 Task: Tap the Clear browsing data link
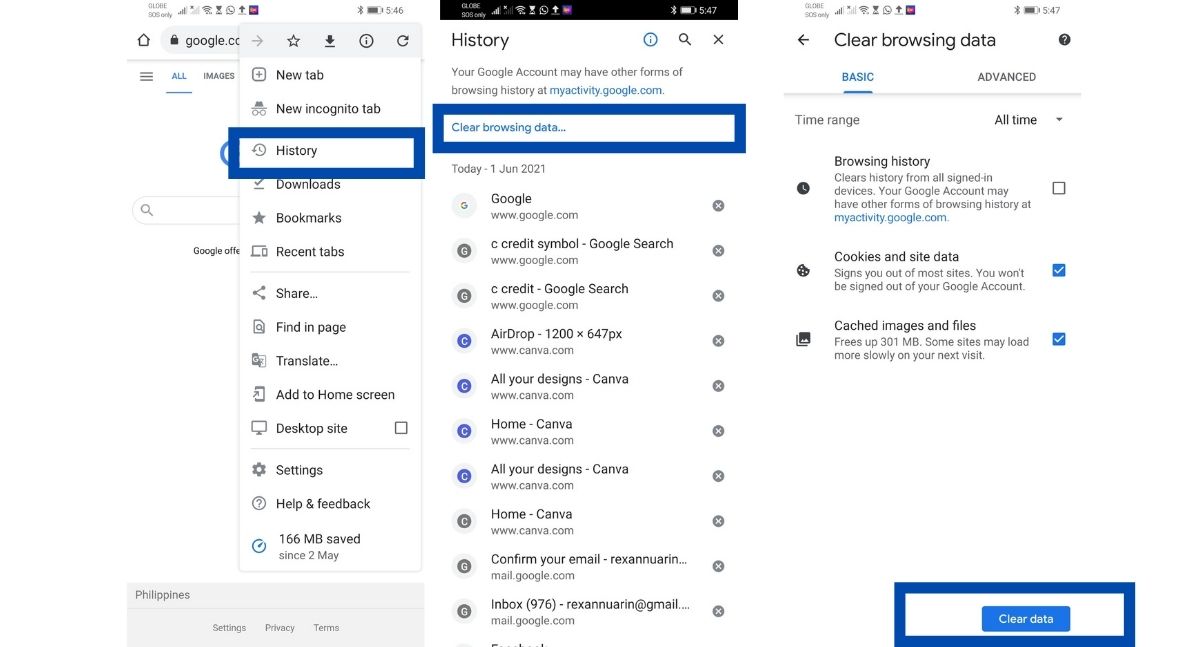[508, 128]
